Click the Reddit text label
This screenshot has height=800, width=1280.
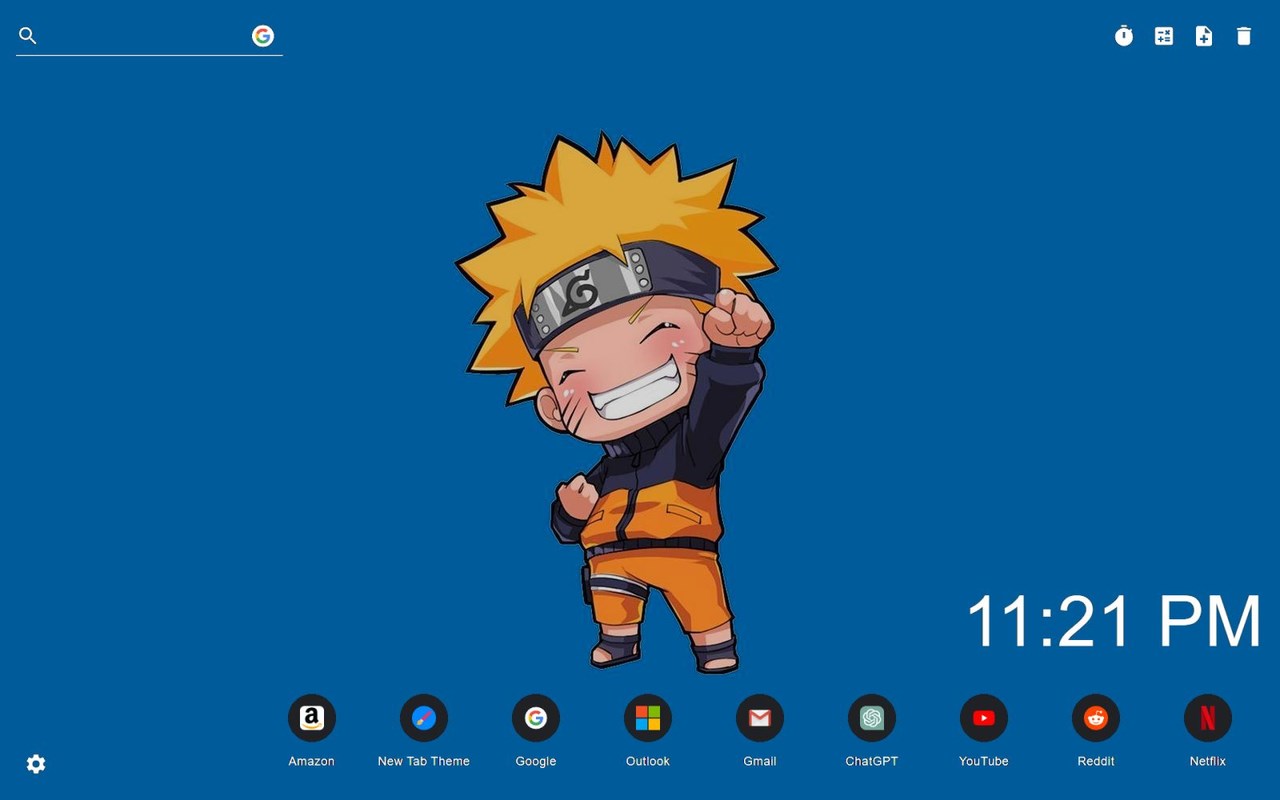coord(1096,761)
